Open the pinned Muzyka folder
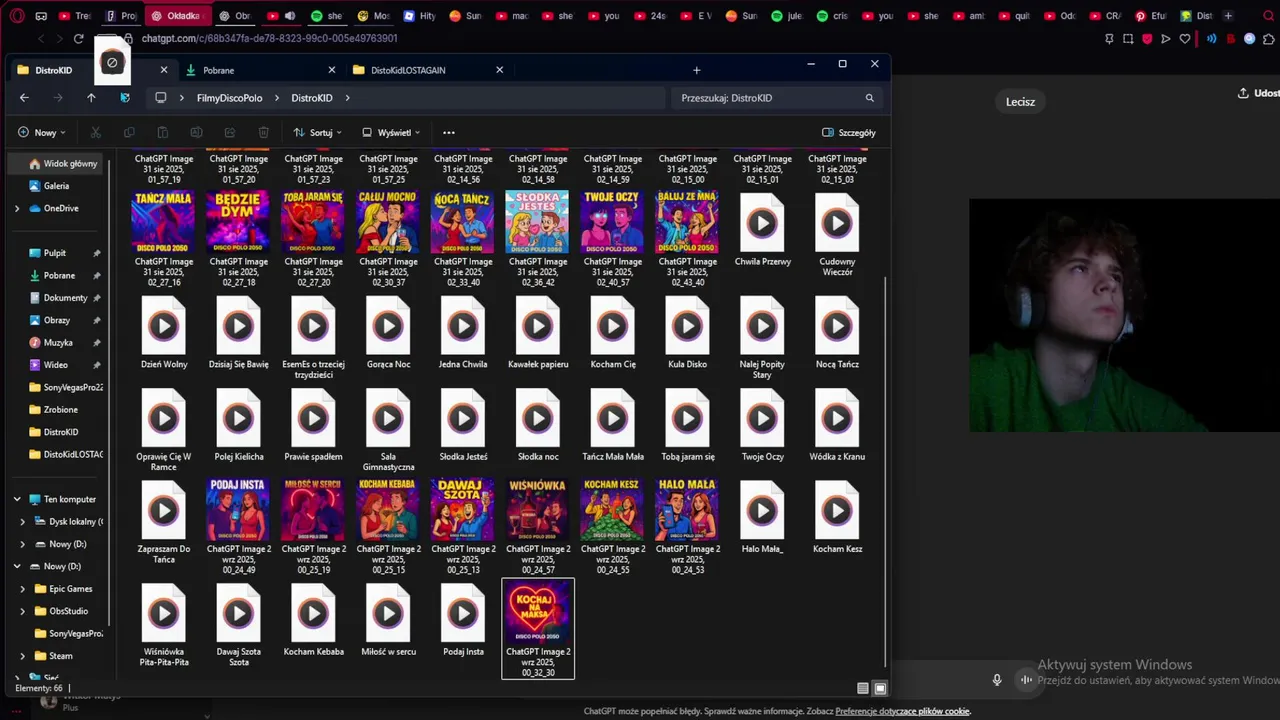This screenshot has height=720, width=1280. point(58,342)
